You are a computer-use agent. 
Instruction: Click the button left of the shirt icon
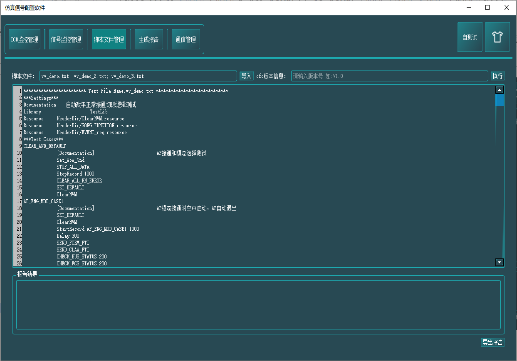tap(470, 37)
